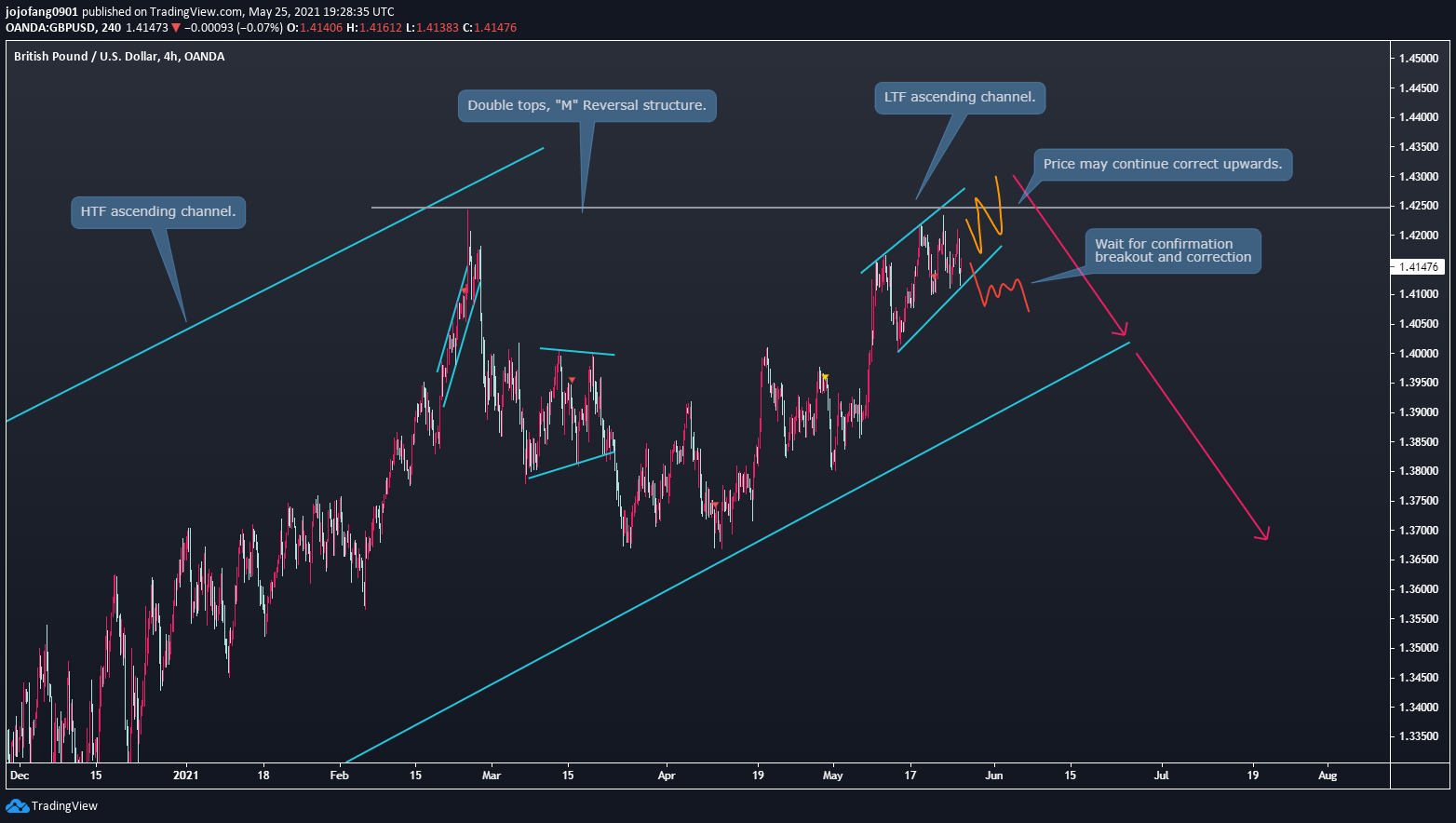Click the 1.43000 price axis label
The width and height of the screenshot is (1456, 823).
coord(1418,177)
